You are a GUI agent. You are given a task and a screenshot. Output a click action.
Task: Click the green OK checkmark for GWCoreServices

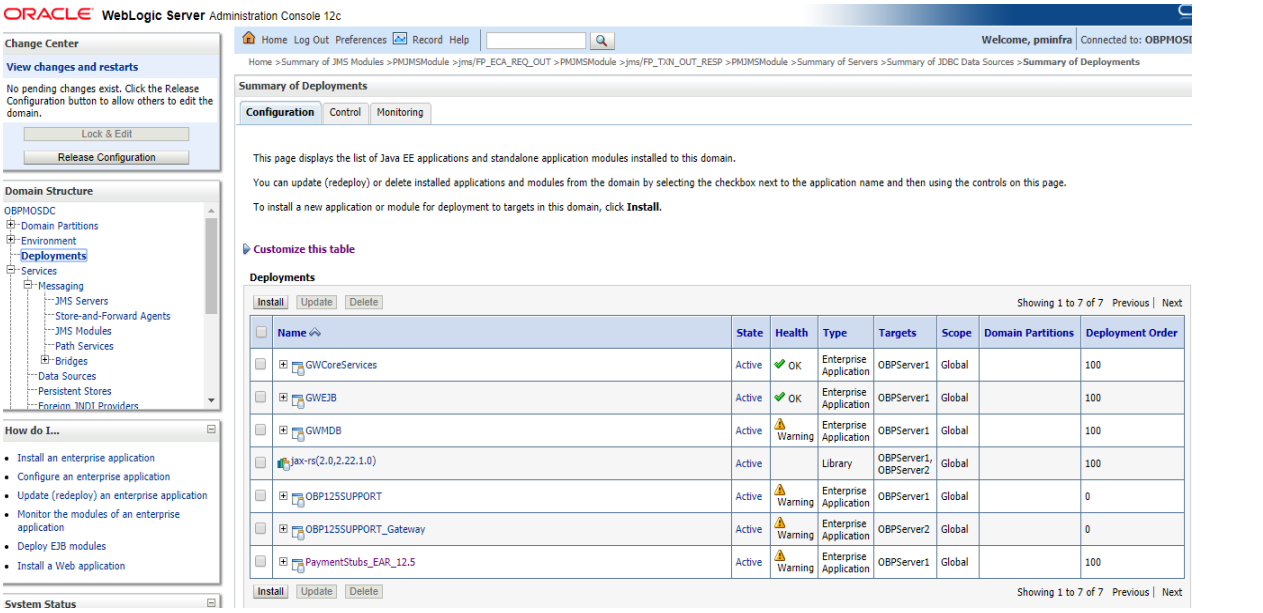click(x=780, y=364)
